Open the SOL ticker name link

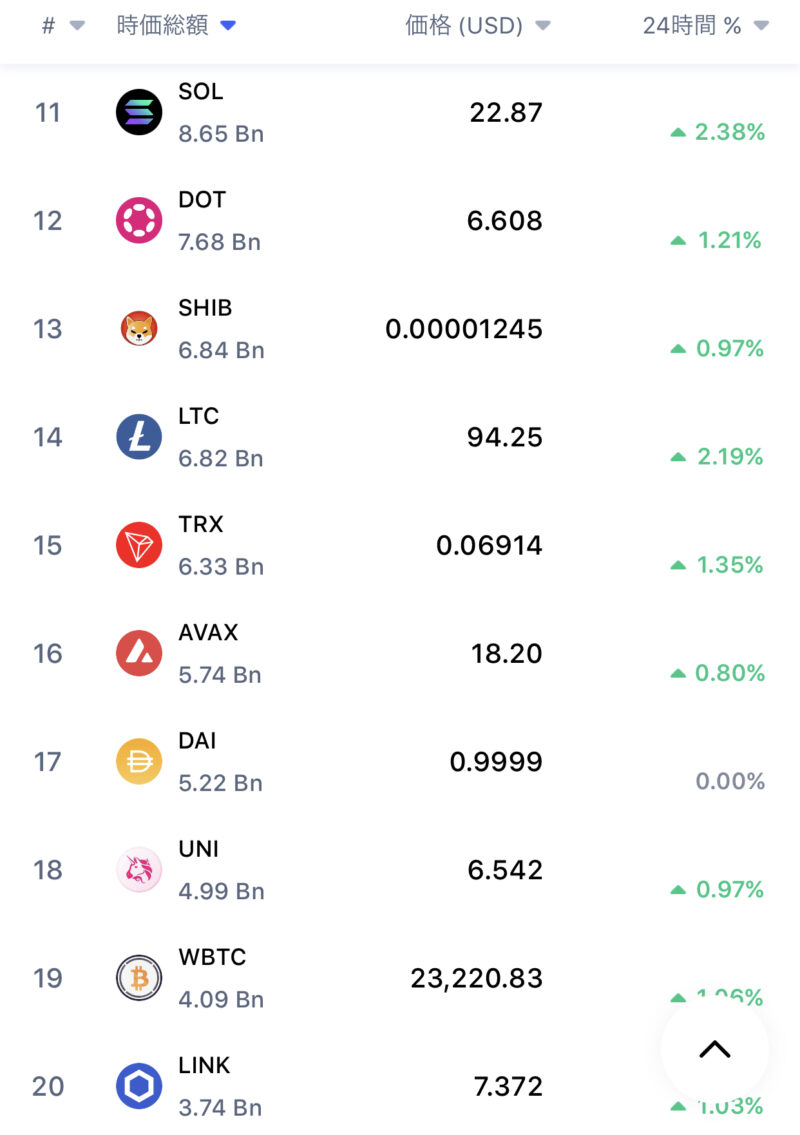[x=201, y=91]
